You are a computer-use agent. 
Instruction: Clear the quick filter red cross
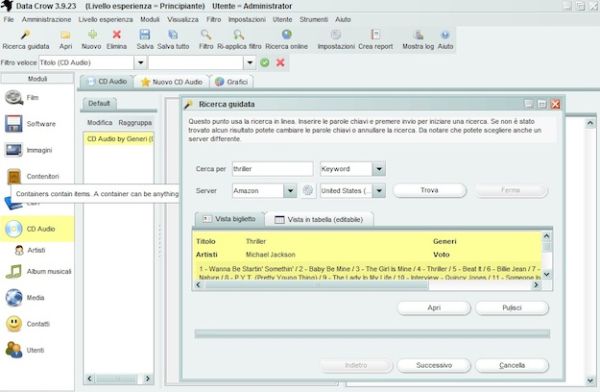pos(280,62)
